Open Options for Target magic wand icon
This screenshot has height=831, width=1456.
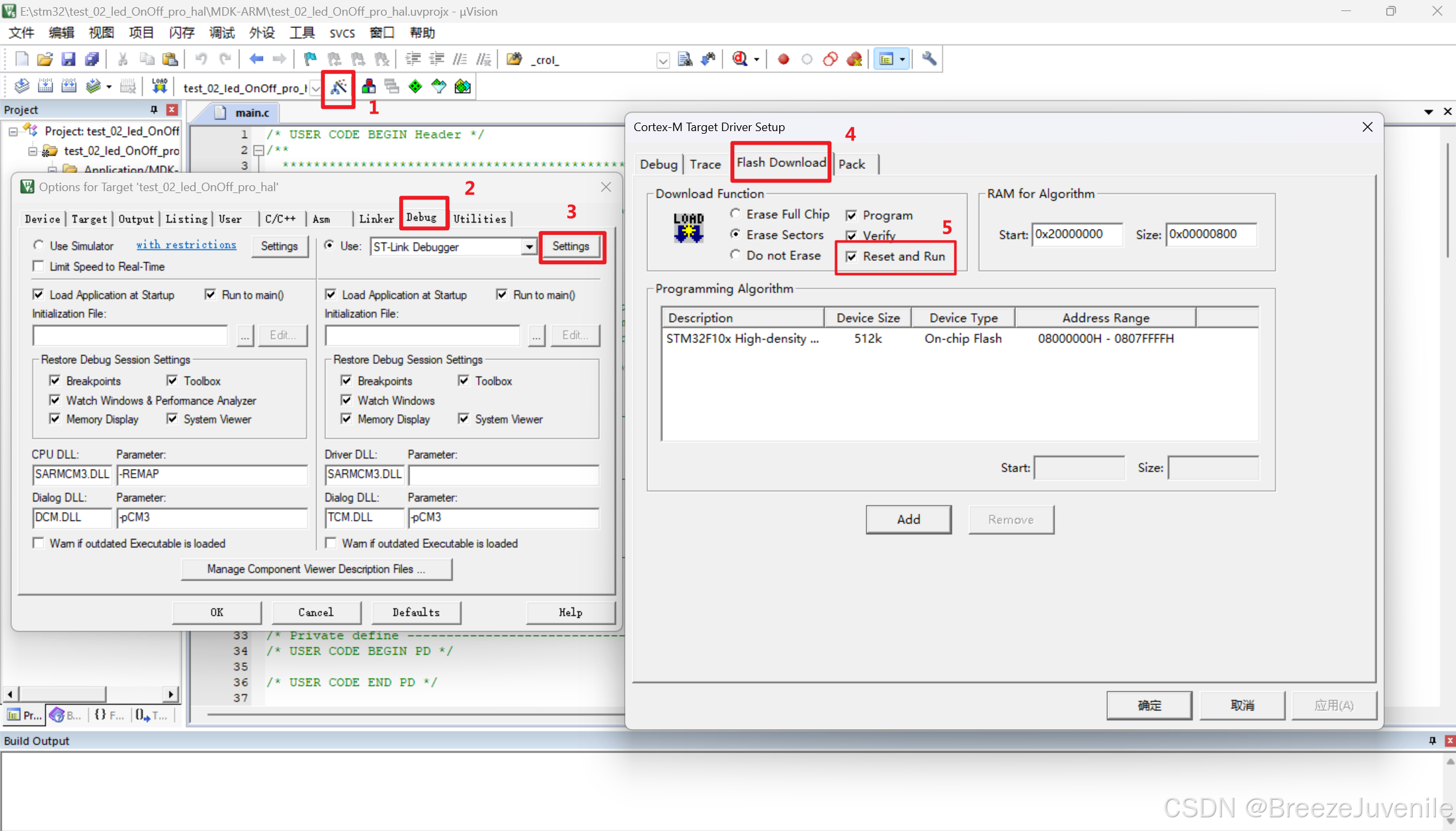point(338,87)
